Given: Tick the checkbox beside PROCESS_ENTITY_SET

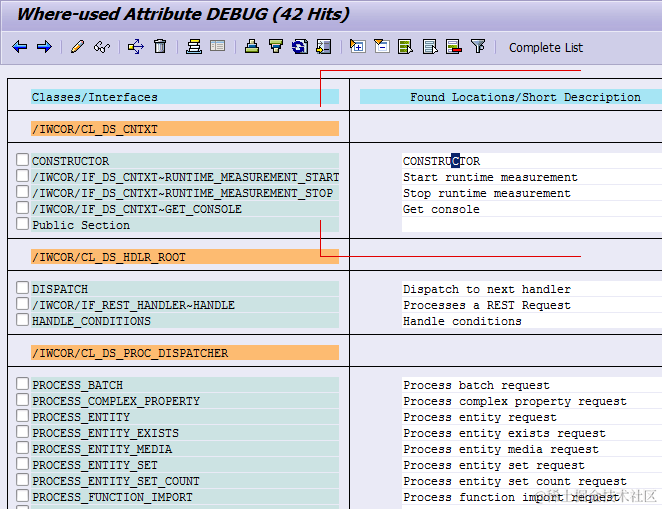Looking at the screenshot, I should click(x=22, y=464).
